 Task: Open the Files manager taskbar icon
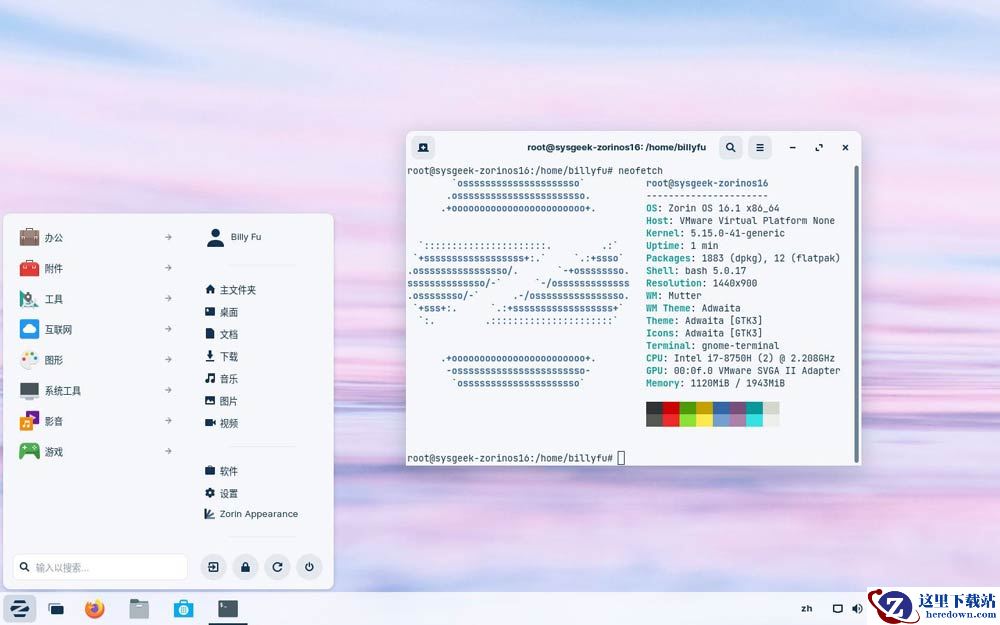139,609
